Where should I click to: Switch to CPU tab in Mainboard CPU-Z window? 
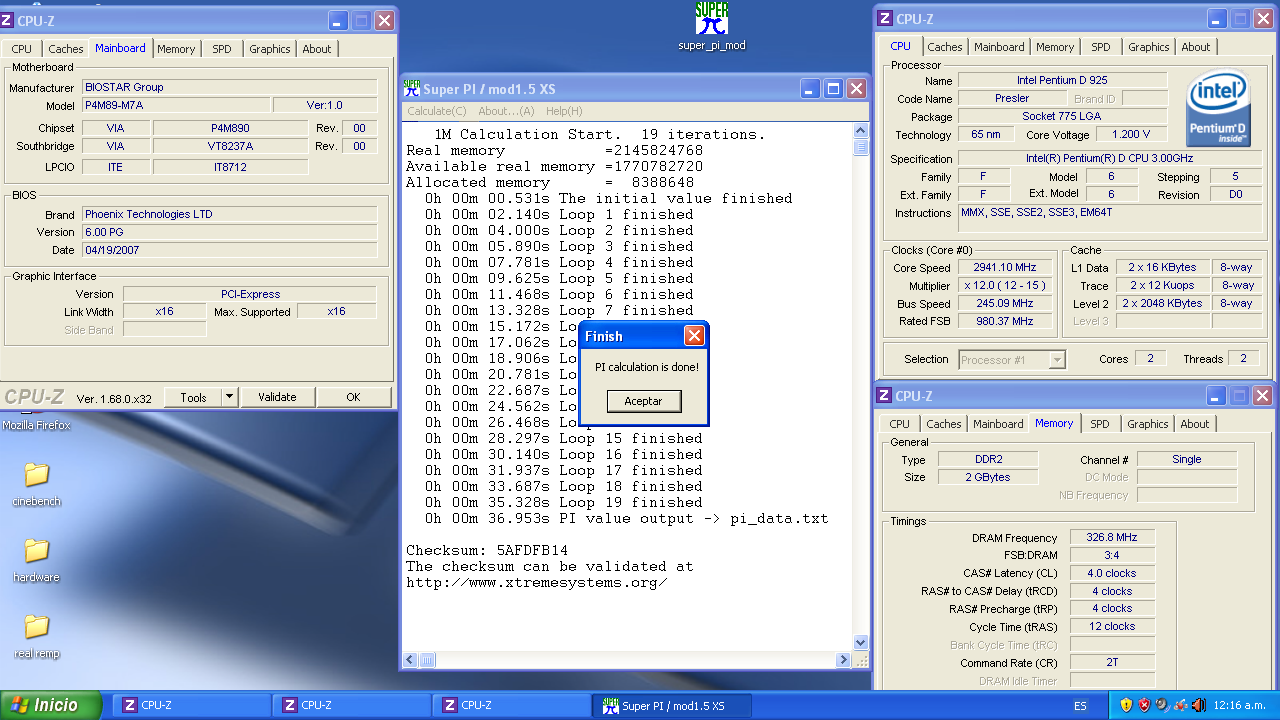coord(22,49)
